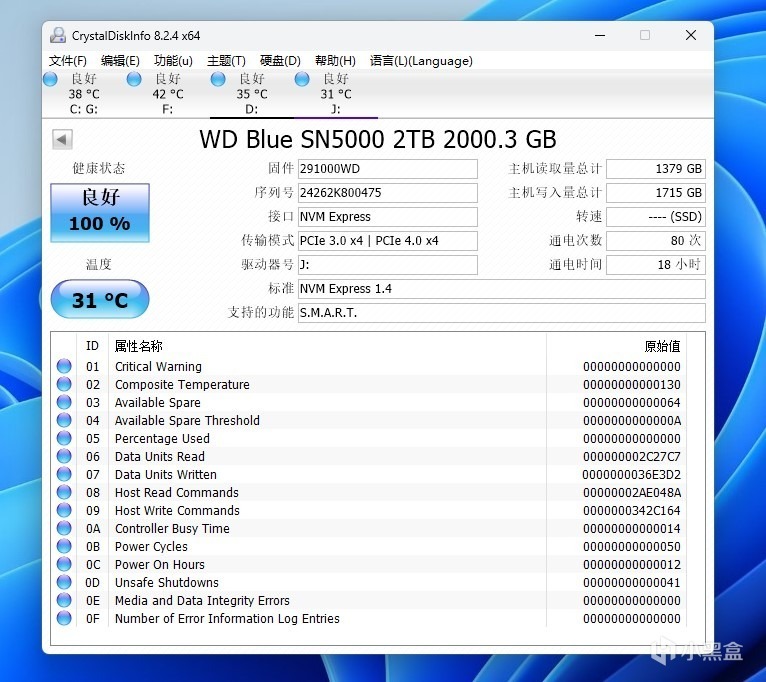
Task: Click the power-on hours 18 小时
Action: (656, 265)
